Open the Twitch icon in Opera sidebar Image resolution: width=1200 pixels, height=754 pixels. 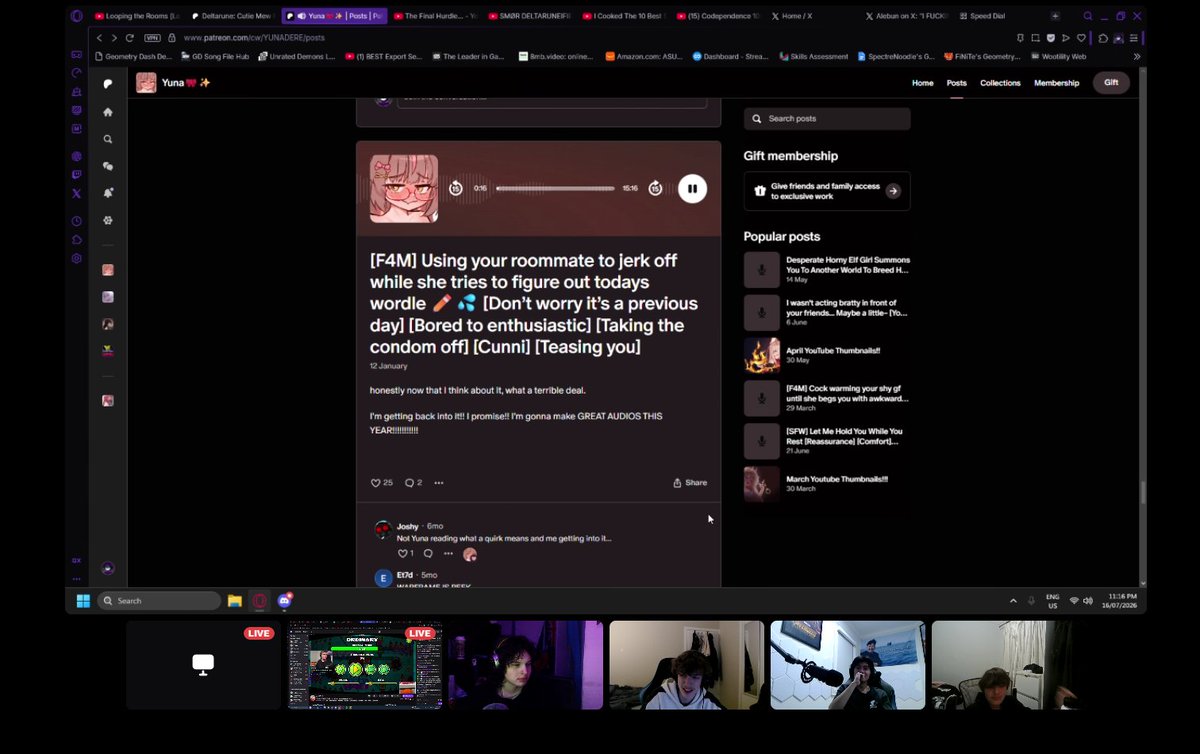click(x=76, y=174)
